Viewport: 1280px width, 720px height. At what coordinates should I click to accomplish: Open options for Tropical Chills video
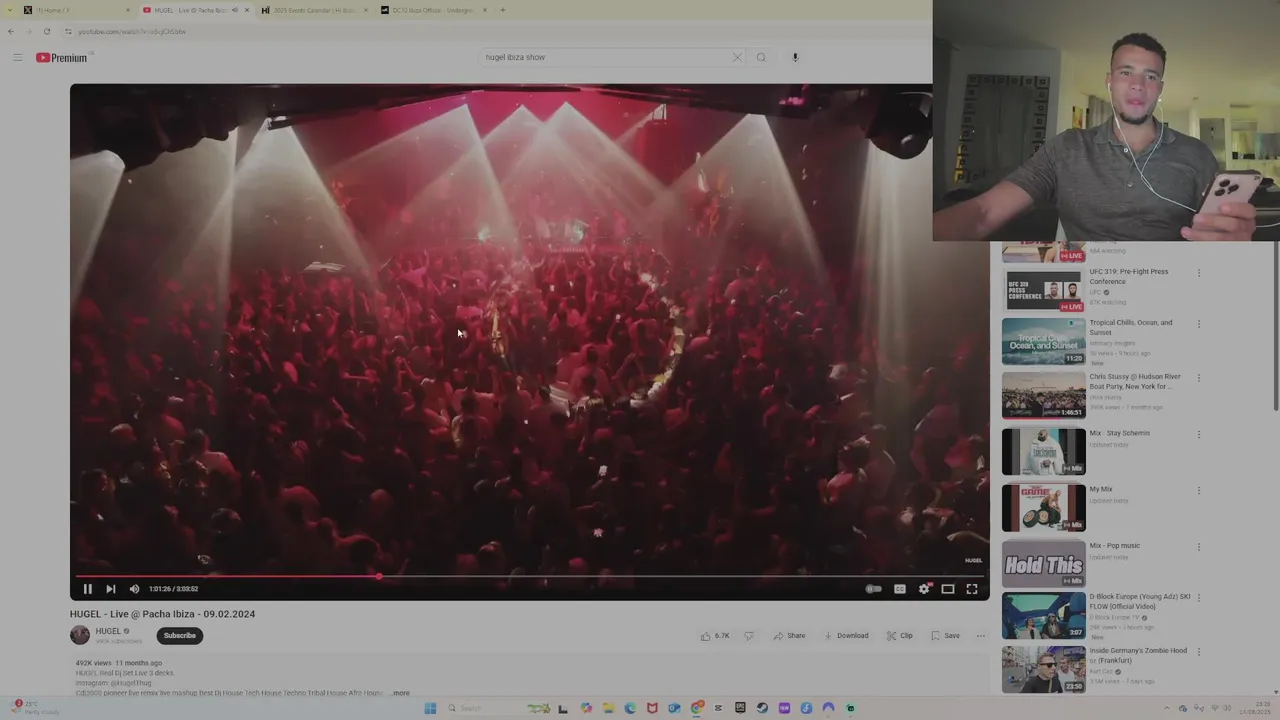(x=1199, y=323)
